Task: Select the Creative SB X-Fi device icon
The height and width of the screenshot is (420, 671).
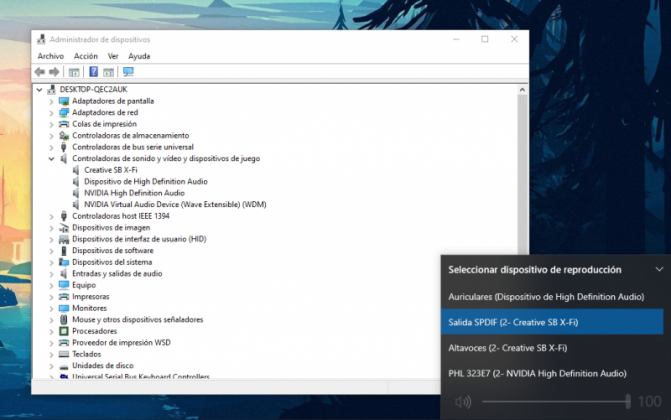Action: click(76, 170)
